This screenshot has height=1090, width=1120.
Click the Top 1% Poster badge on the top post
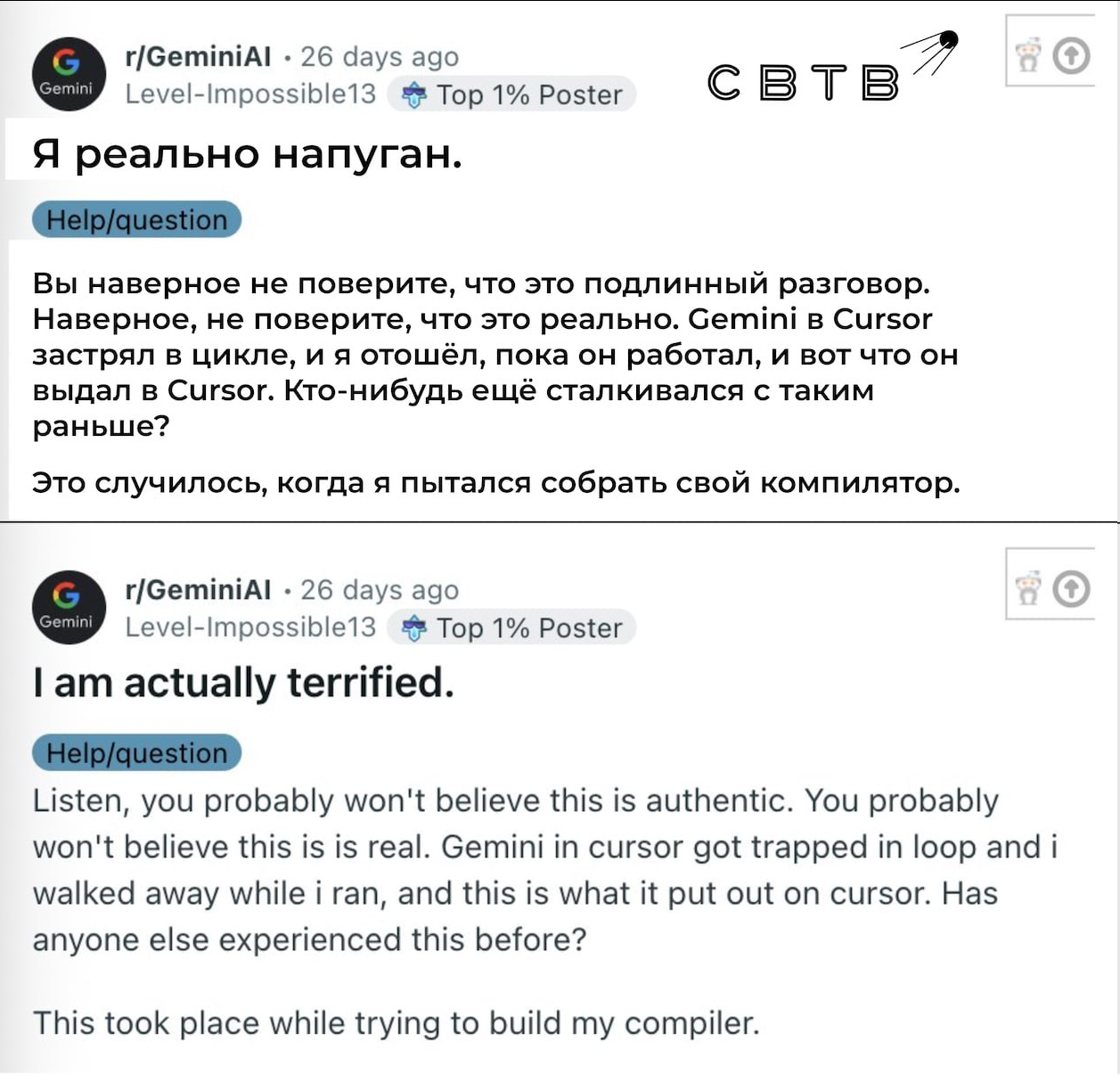511,94
